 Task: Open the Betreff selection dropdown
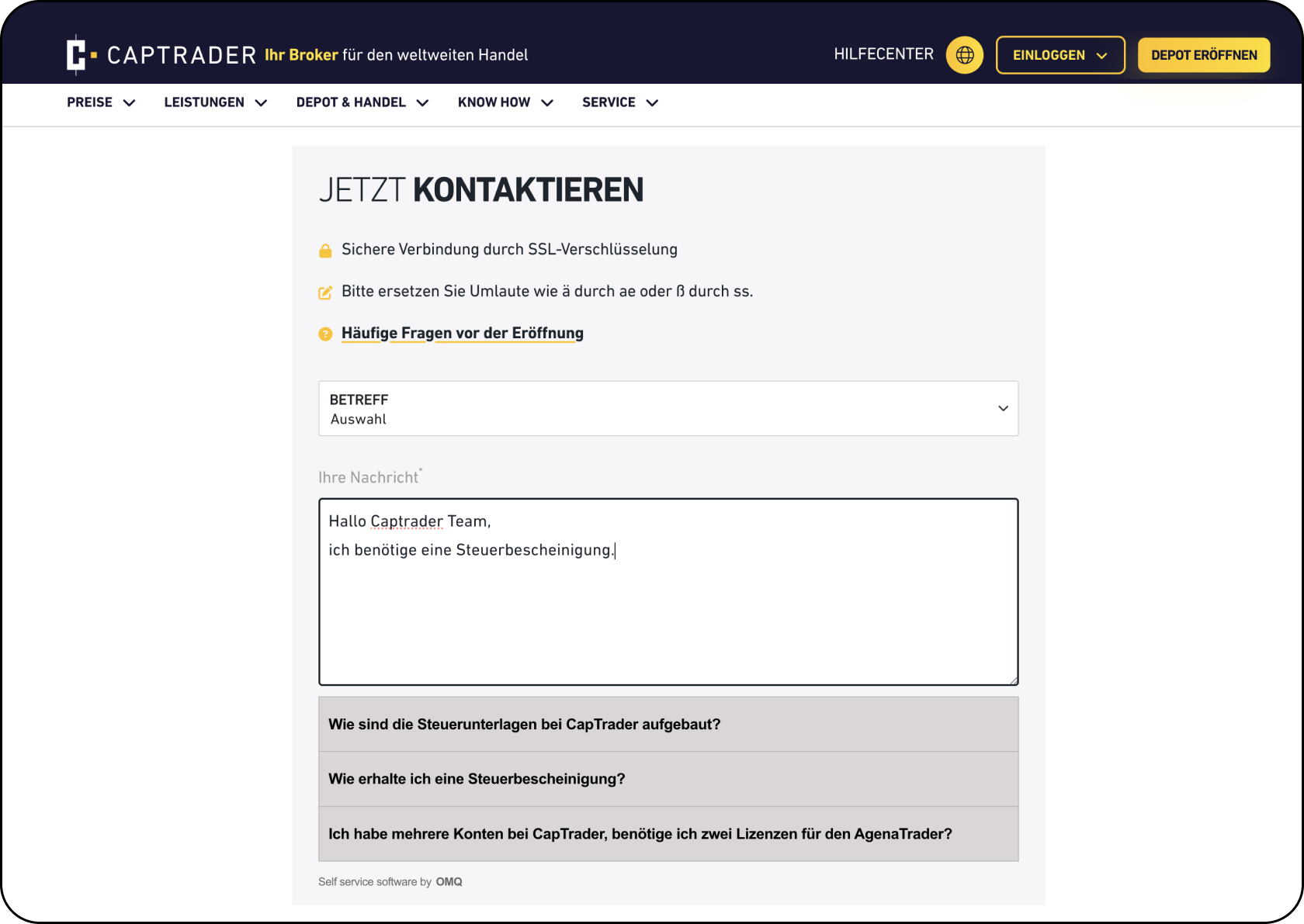(x=668, y=409)
